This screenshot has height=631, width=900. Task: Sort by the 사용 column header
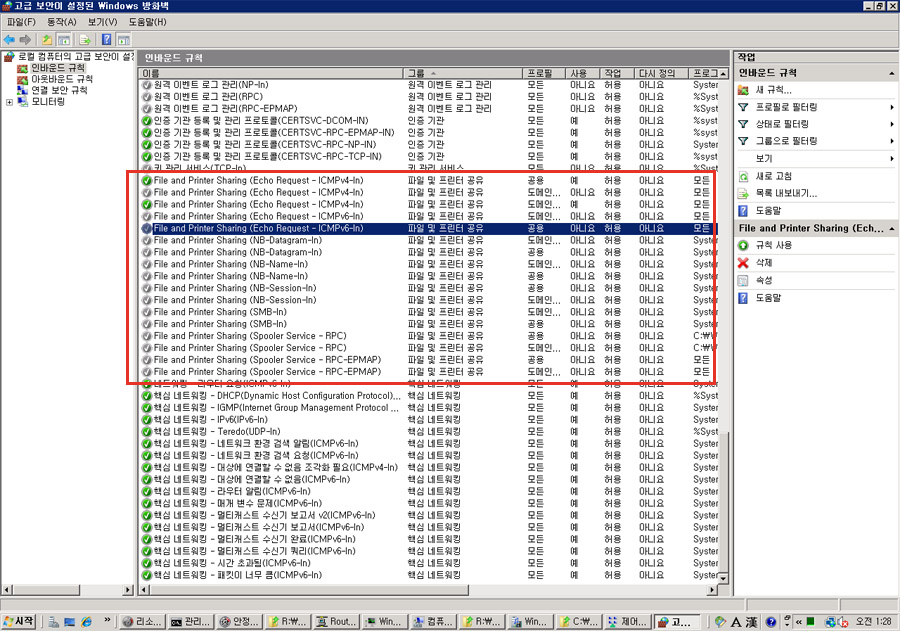tap(583, 73)
